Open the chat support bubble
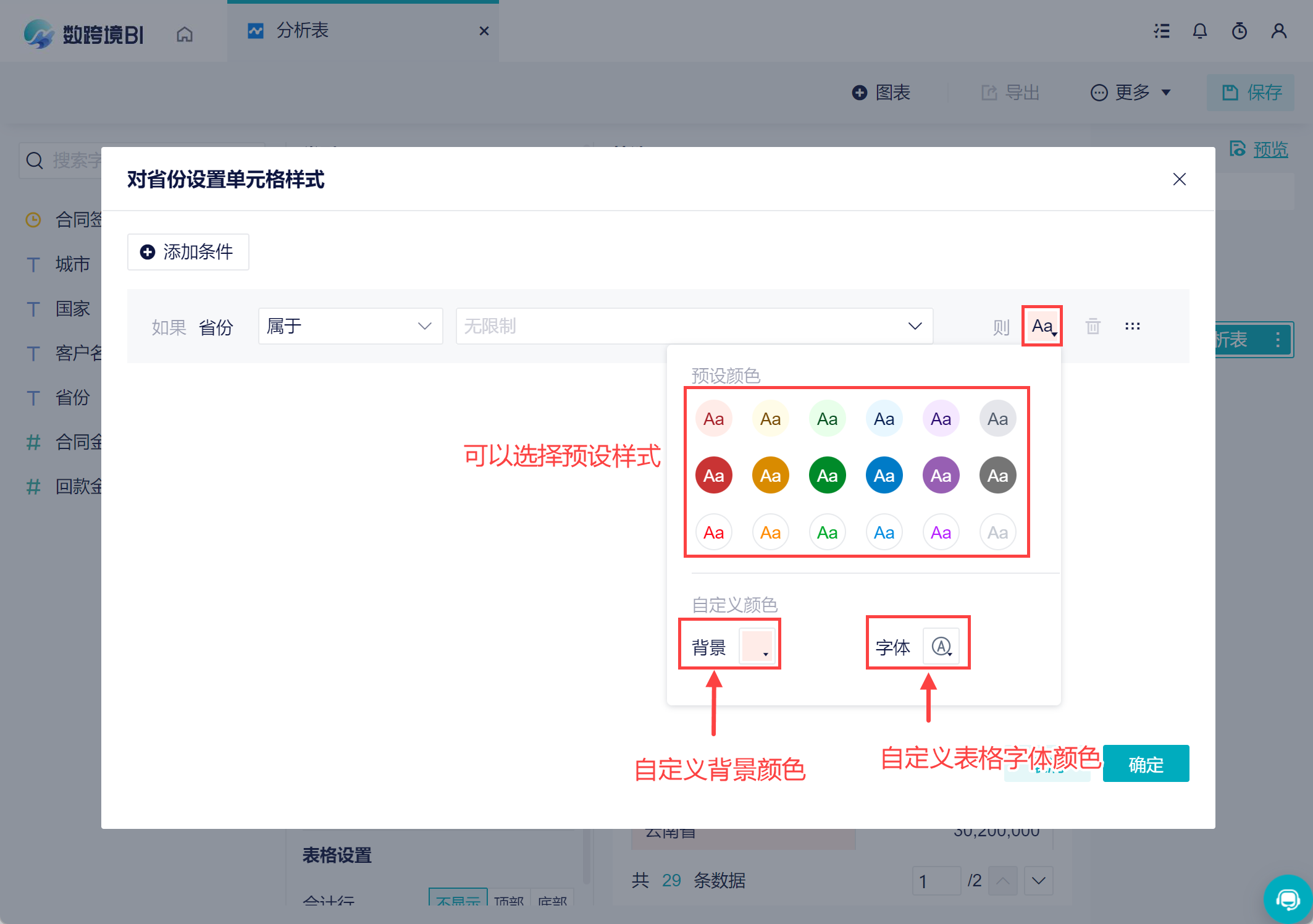This screenshot has width=1313, height=924. (x=1288, y=899)
